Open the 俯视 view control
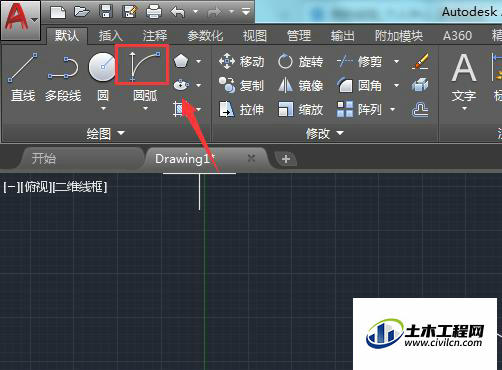This screenshot has height=370, width=502. [36, 187]
